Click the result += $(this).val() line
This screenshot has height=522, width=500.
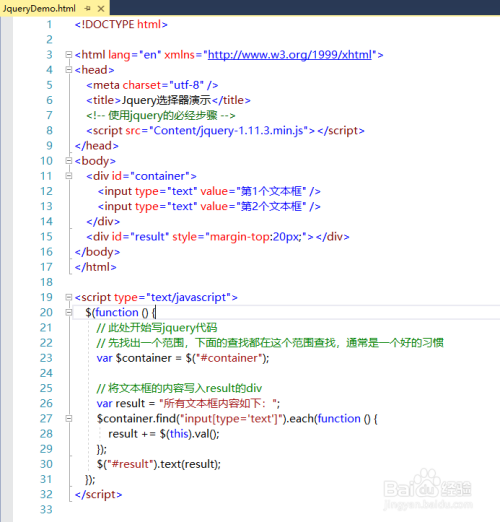(164, 434)
